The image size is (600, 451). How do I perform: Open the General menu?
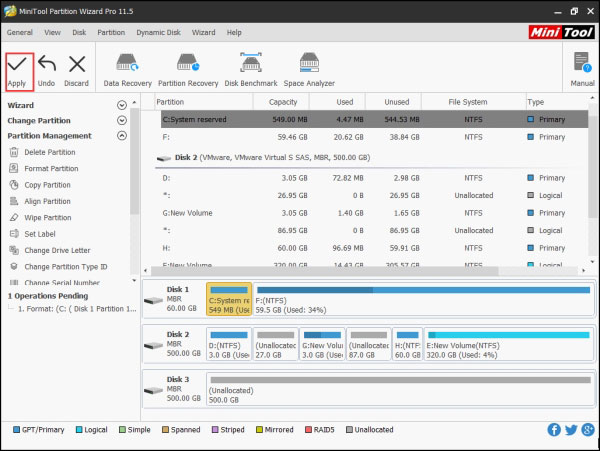(20, 33)
